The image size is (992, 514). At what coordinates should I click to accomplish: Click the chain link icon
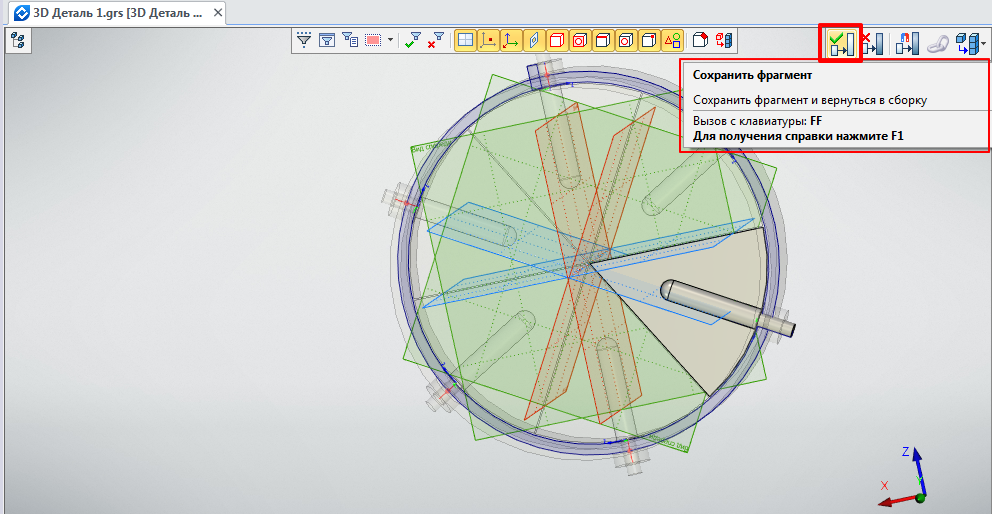938,44
